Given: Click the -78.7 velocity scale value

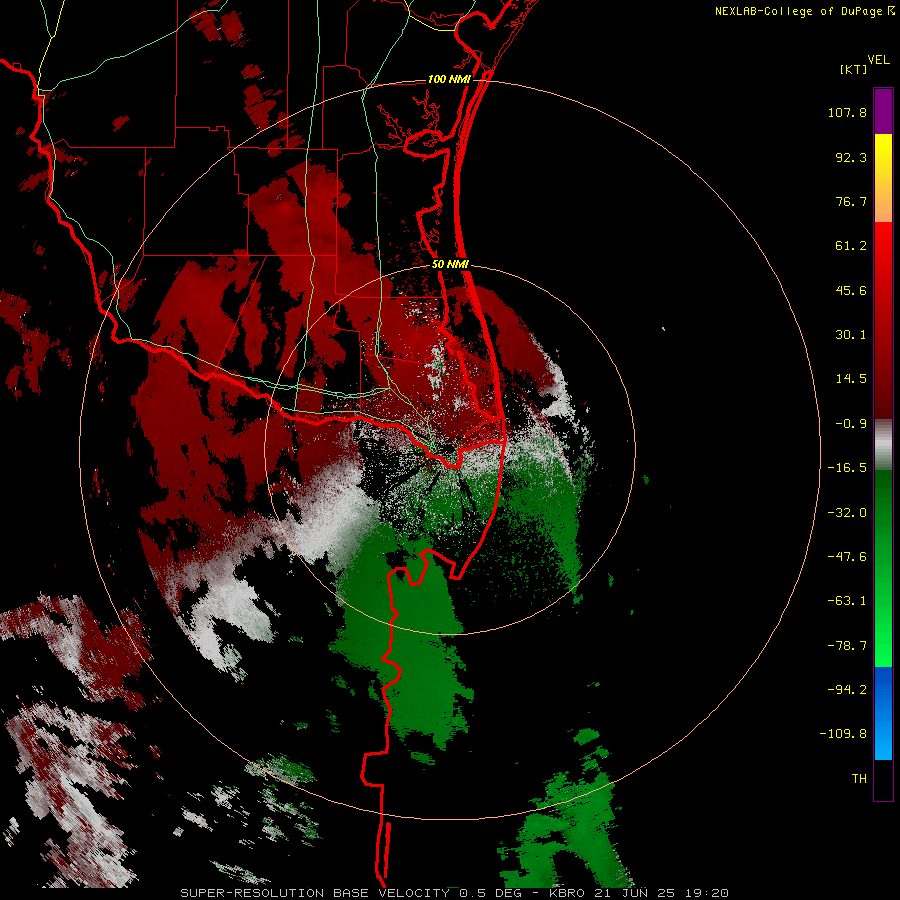Looking at the screenshot, I should (847, 646).
